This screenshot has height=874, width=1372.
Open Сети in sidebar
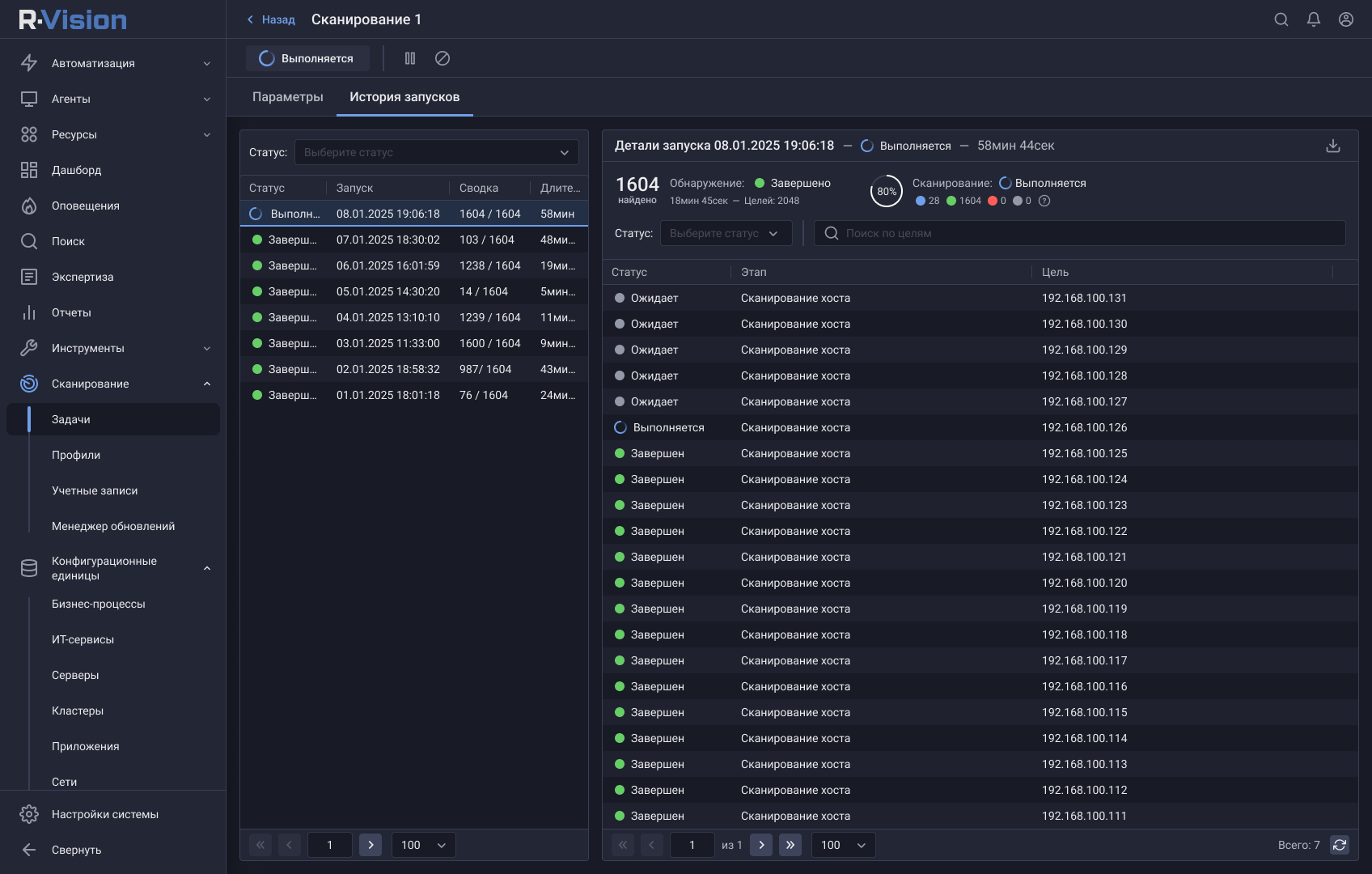[x=64, y=782]
